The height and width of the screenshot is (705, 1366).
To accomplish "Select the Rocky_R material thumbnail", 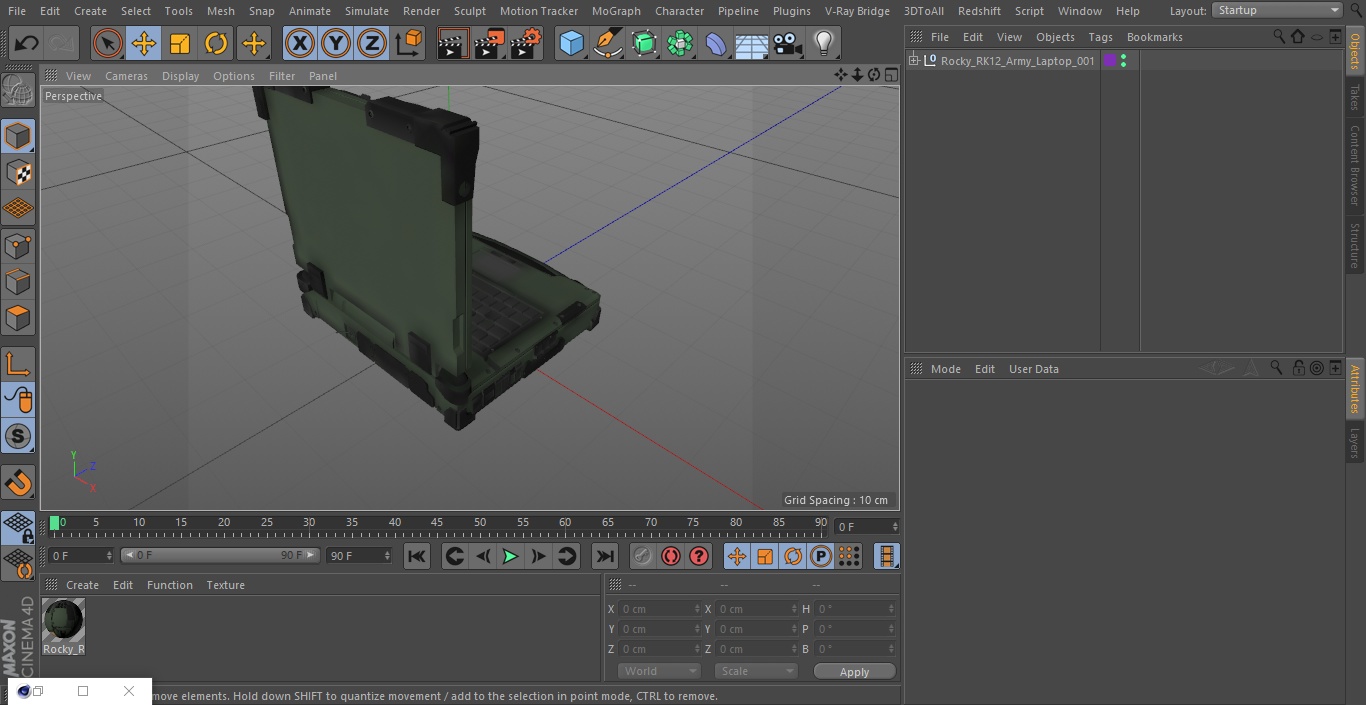I will pos(63,626).
